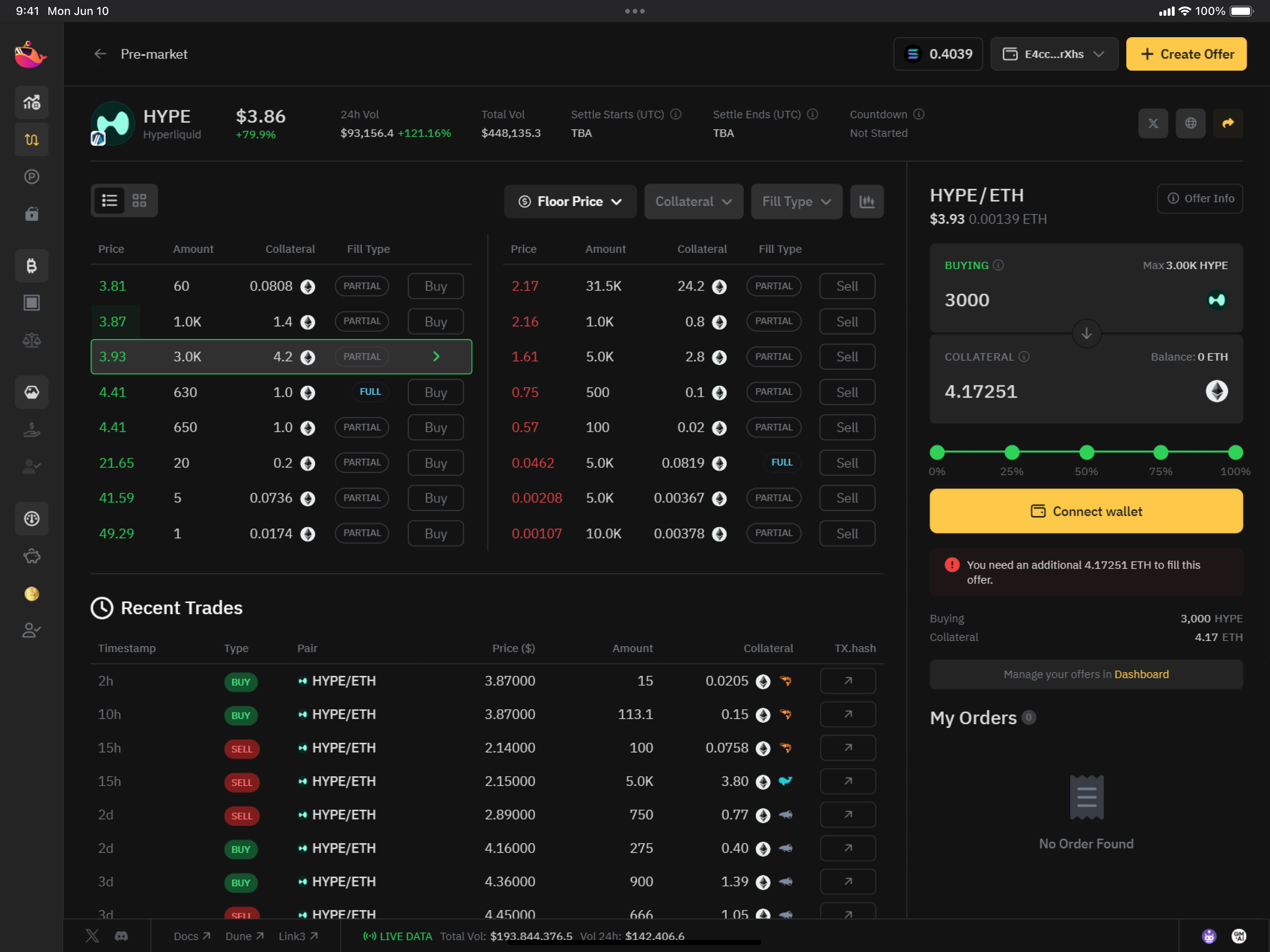Open Dune link in footer
Screen dimensions: 1270x952
[245, 936]
